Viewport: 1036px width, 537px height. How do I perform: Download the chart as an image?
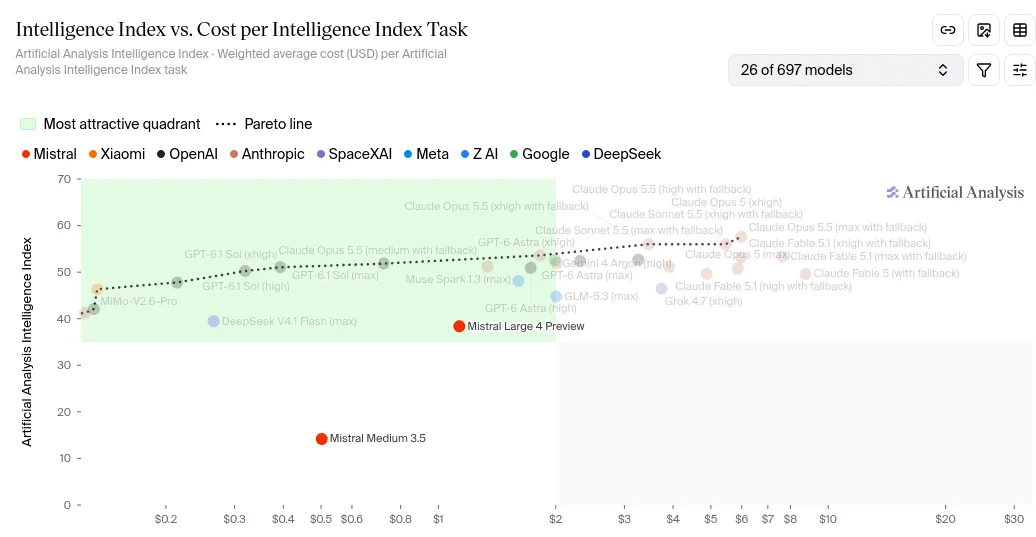point(984,30)
